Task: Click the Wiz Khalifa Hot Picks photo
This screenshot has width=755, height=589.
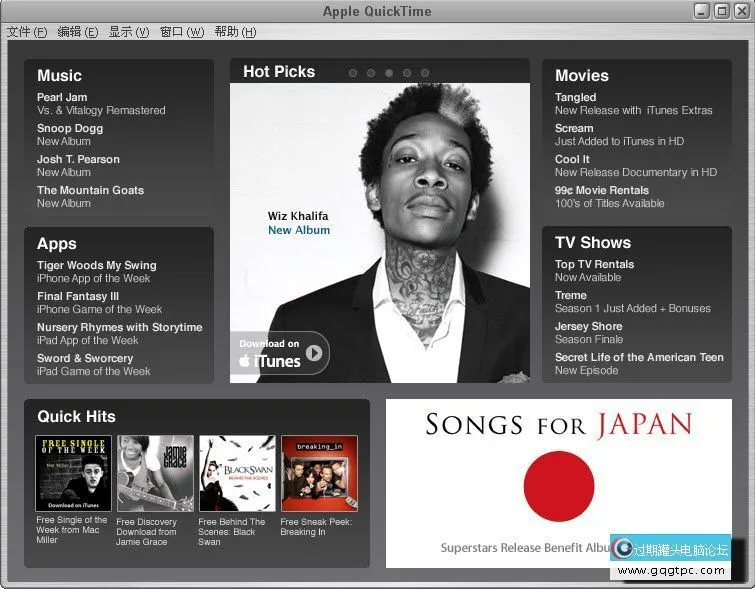Action: click(380, 233)
